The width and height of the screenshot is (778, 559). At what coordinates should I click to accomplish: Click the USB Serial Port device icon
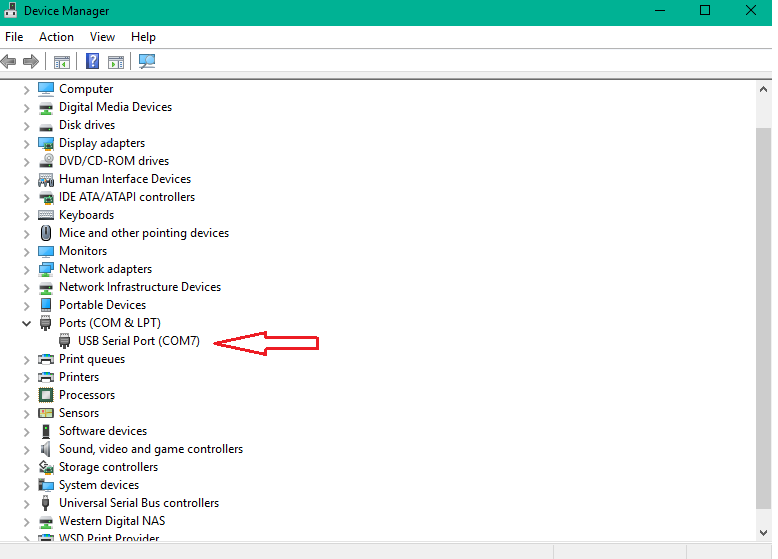pyautogui.click(x=65, y=341)
